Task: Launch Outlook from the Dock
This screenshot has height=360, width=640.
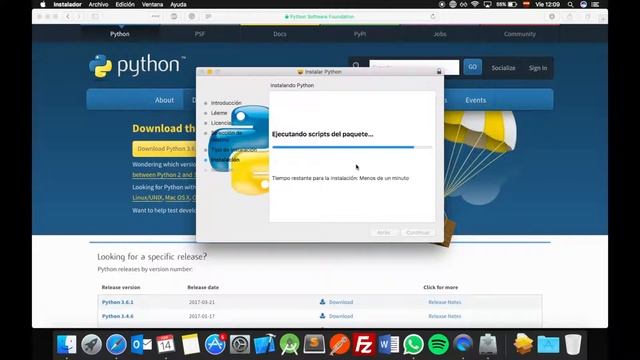Action: click(141, 344)
